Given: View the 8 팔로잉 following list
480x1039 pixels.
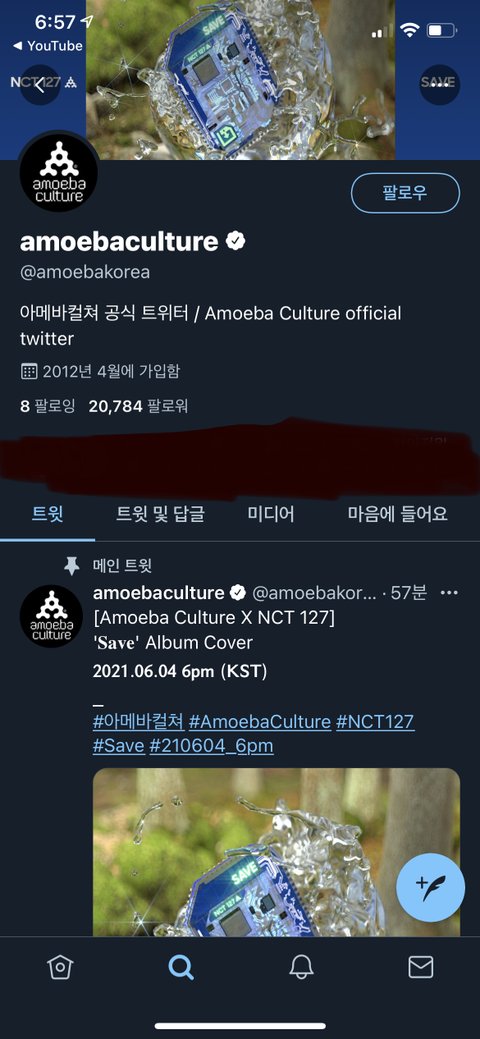Looking at the screenshot, I should [48, 406].
